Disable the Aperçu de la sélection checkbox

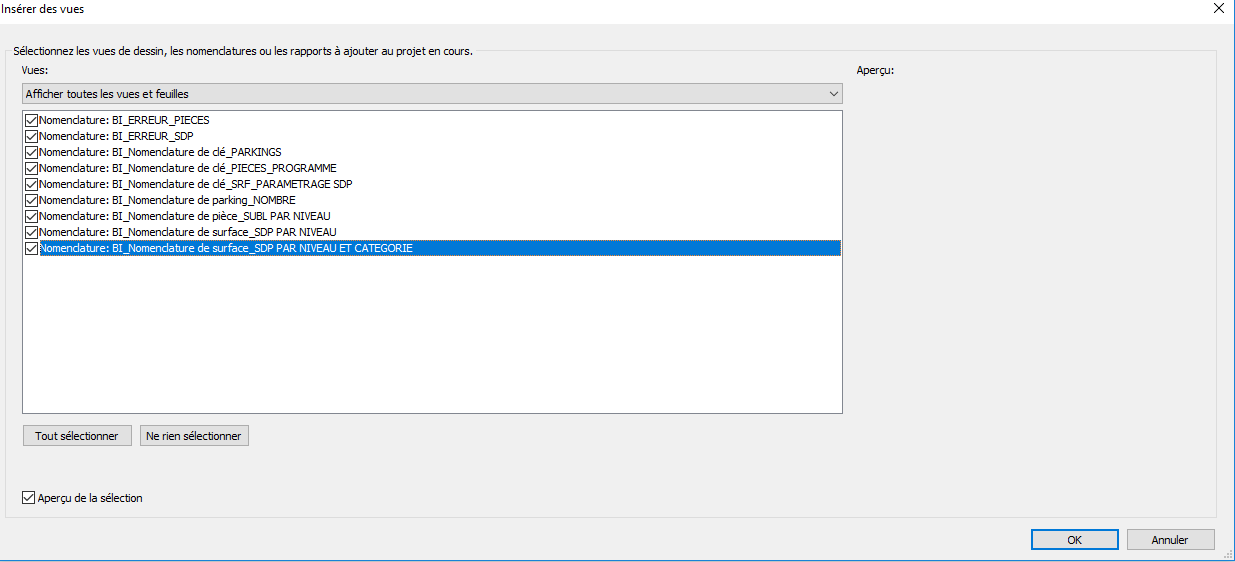[x=28, y=498]
